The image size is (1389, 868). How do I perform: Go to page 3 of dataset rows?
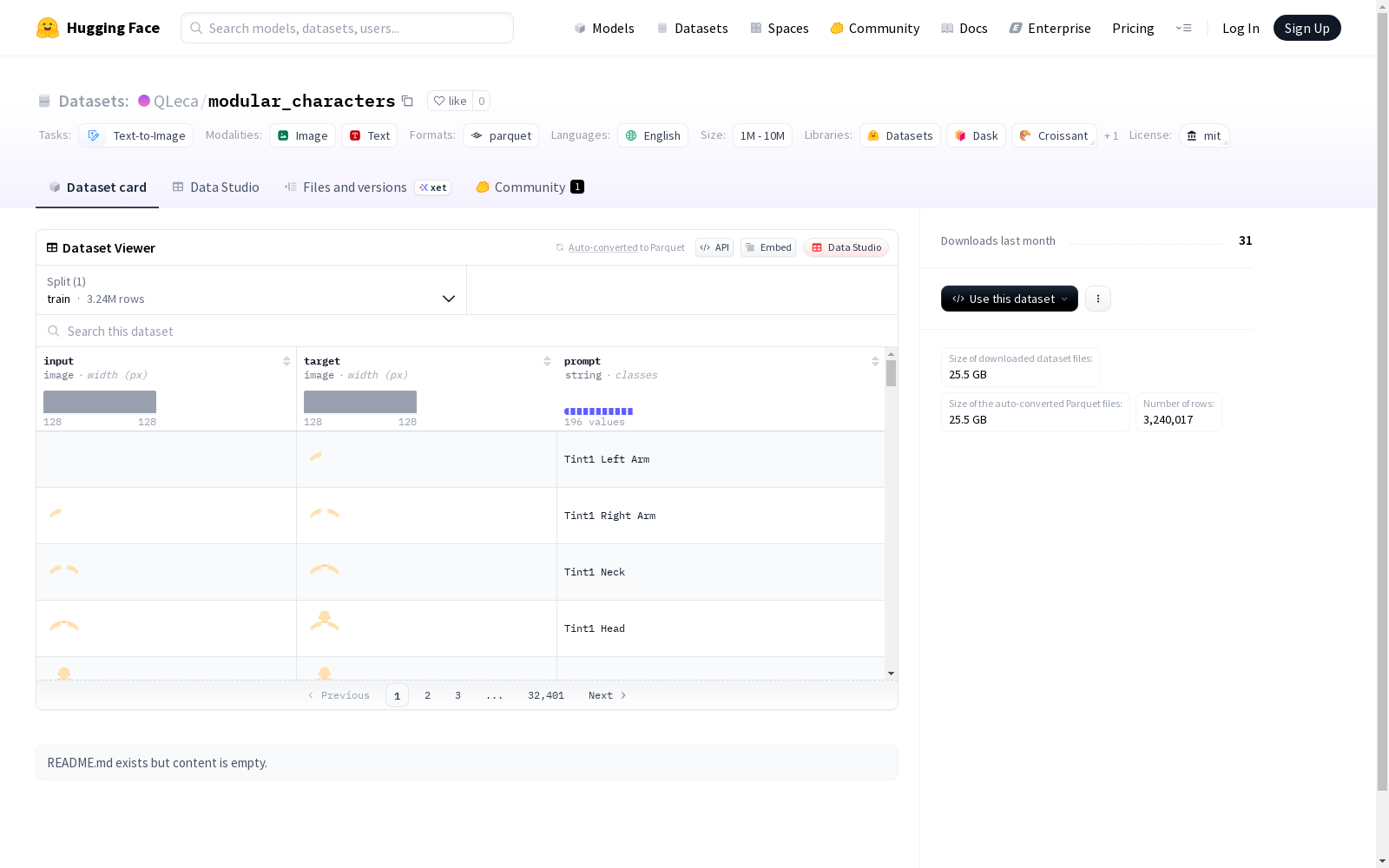(x=458, y=695)
